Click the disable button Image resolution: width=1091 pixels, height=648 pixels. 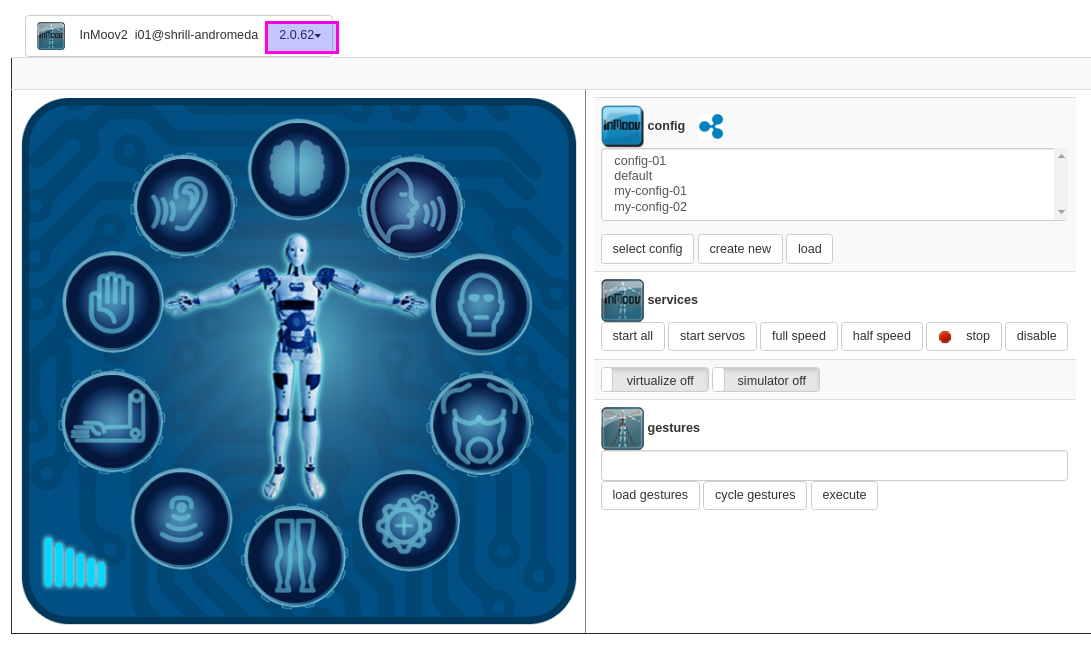click(x=1036, y=336)
